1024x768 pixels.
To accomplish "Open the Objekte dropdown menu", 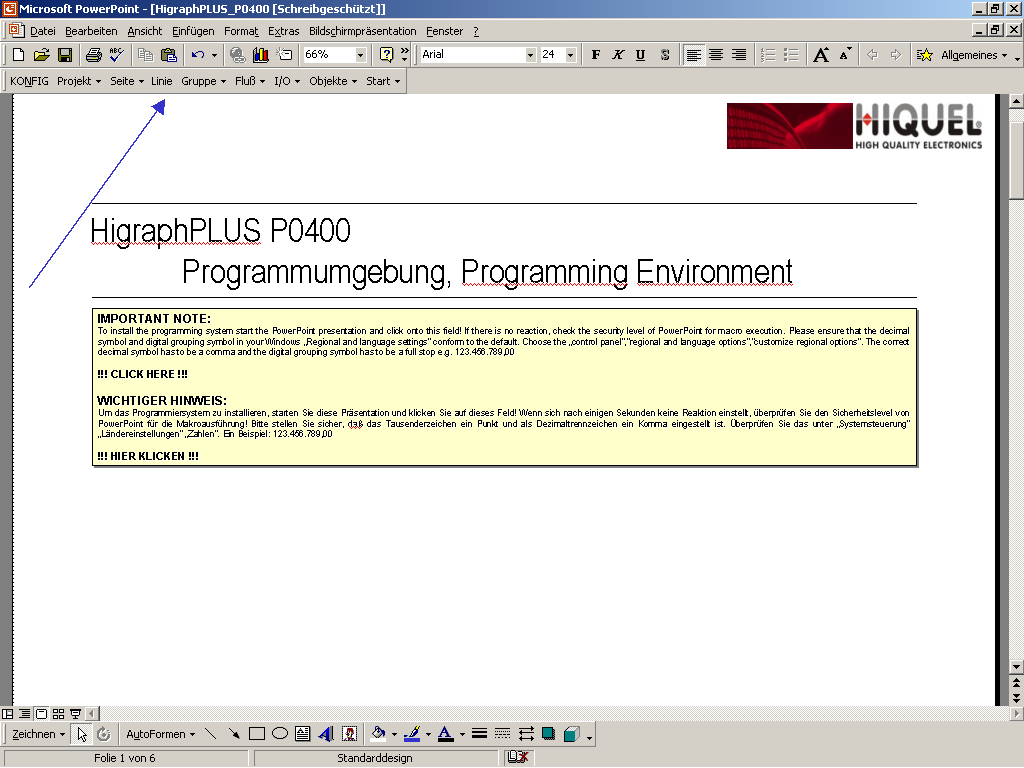I will 333,81.
